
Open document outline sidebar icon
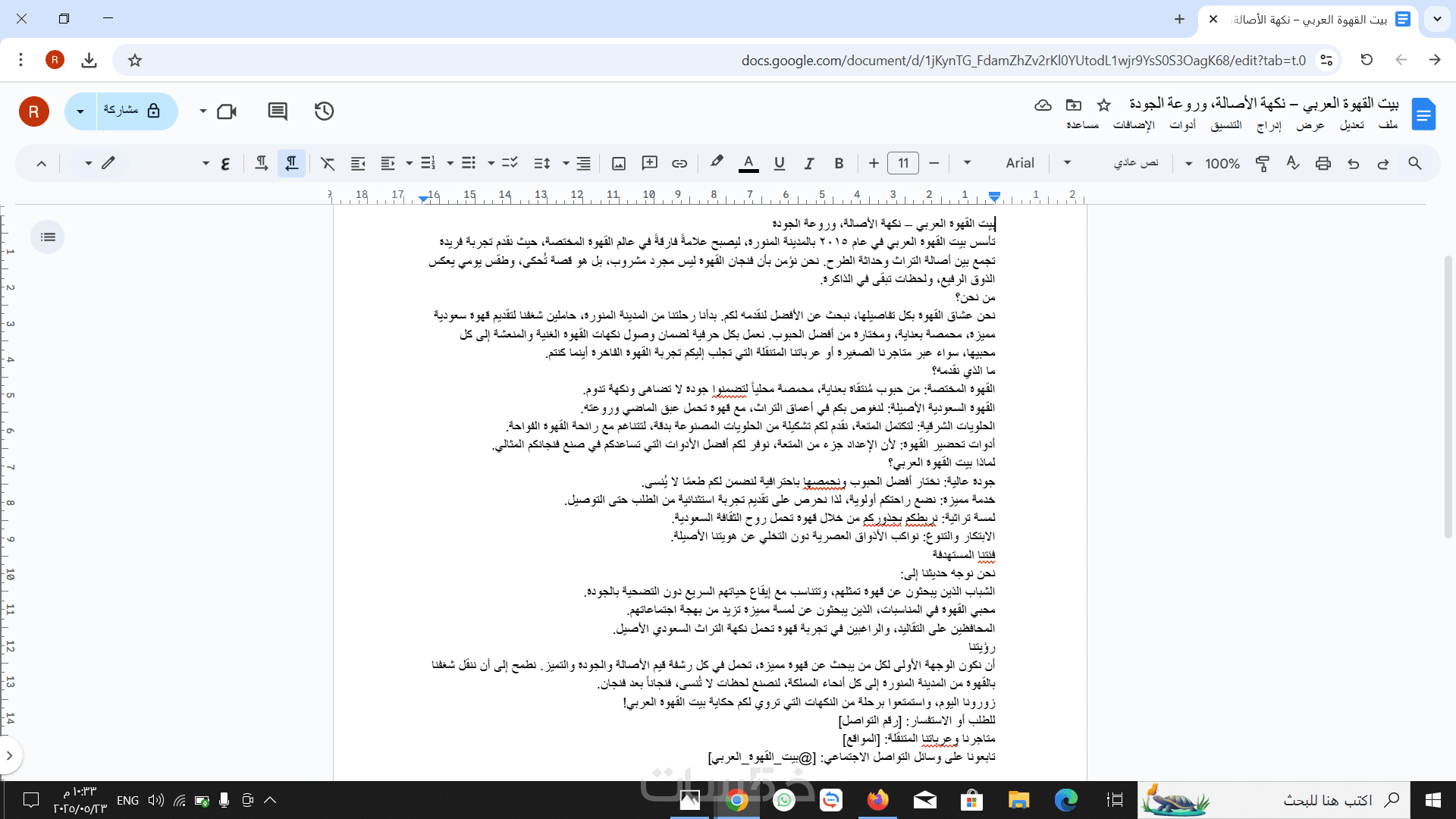point(48,237)
